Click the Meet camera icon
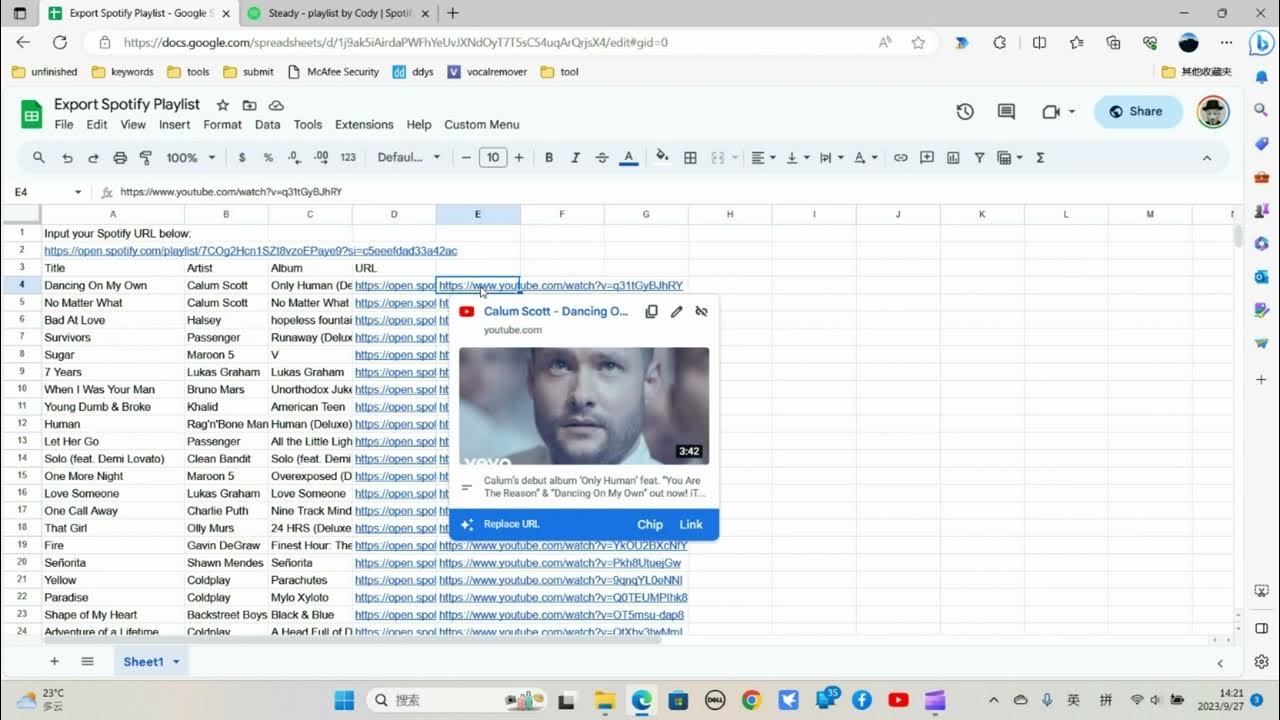Viewport: 1280px width, 720px height. [1050, 112]
